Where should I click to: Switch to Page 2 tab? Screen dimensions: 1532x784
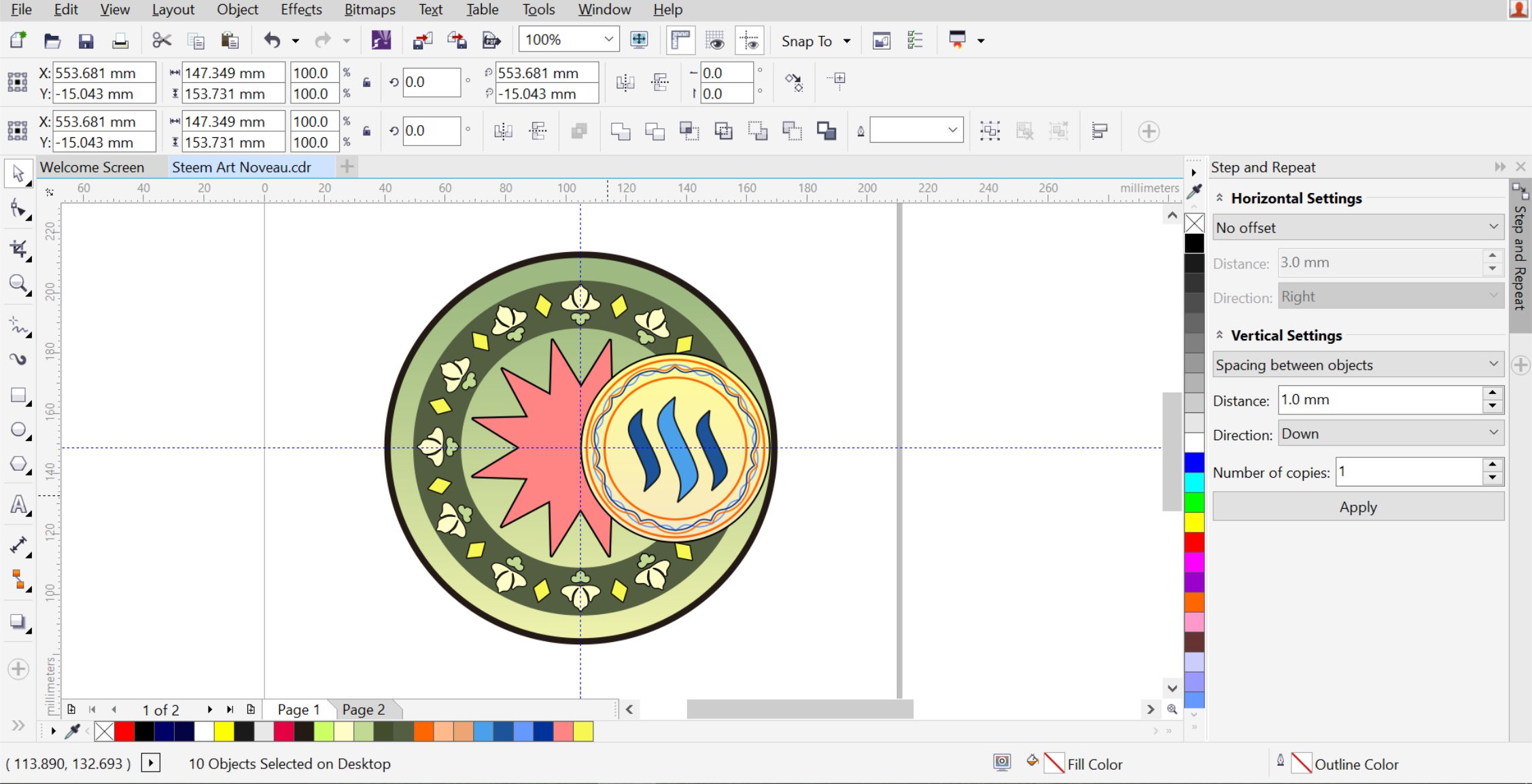(x=364, y=709)
